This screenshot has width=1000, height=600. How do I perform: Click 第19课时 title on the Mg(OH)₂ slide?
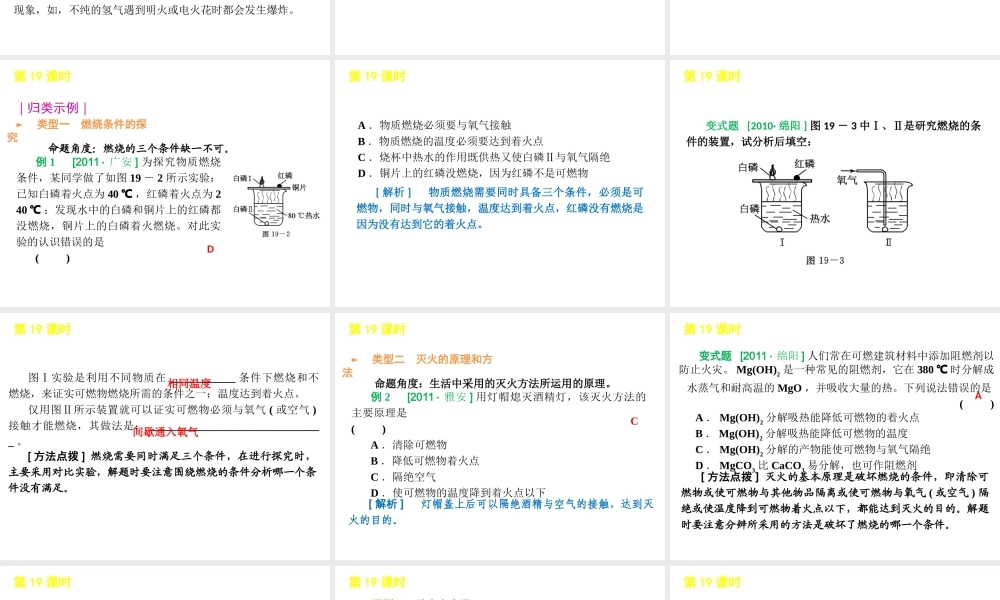[712, 330]
